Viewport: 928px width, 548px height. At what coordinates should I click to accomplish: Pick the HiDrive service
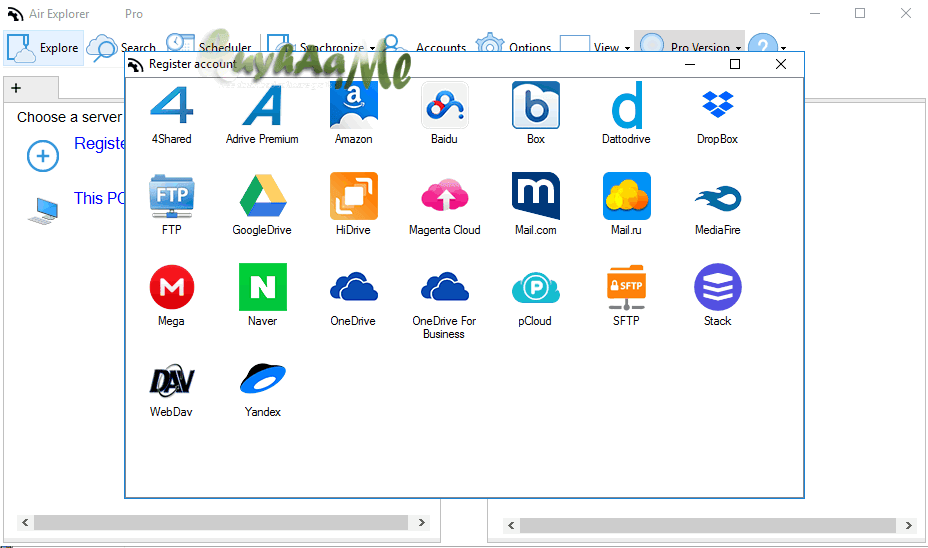coord(353,196)
